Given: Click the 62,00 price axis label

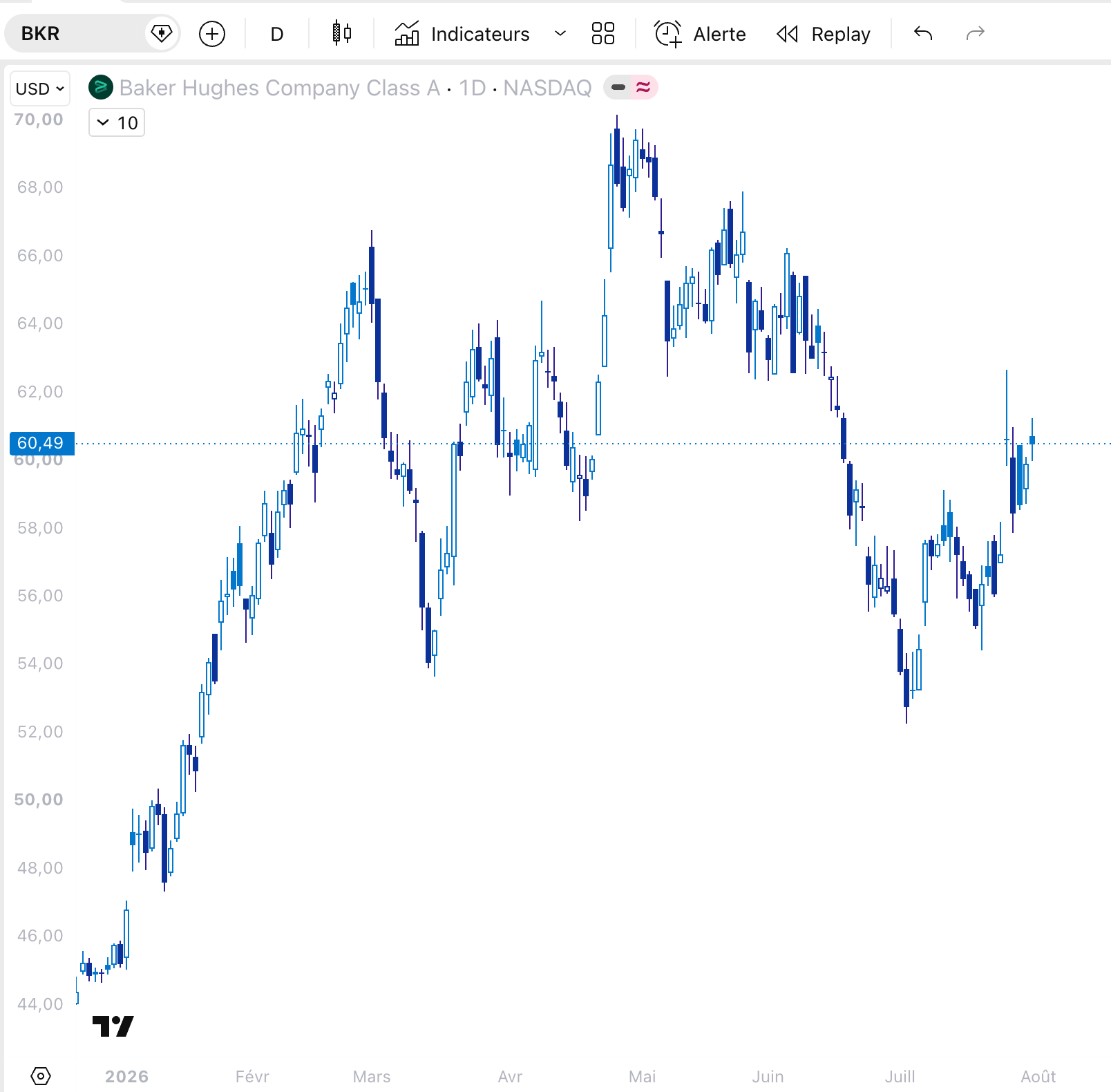Looking at the screenshot, I should 40,392.
